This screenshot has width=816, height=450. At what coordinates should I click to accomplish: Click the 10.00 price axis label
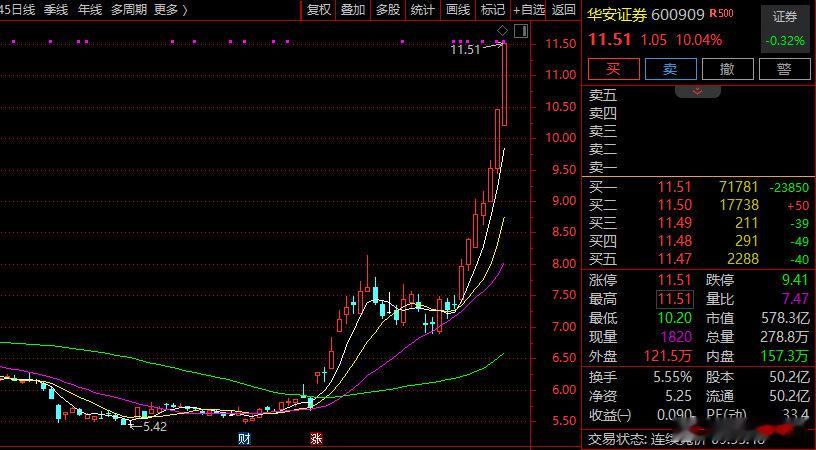pos(560,138)
